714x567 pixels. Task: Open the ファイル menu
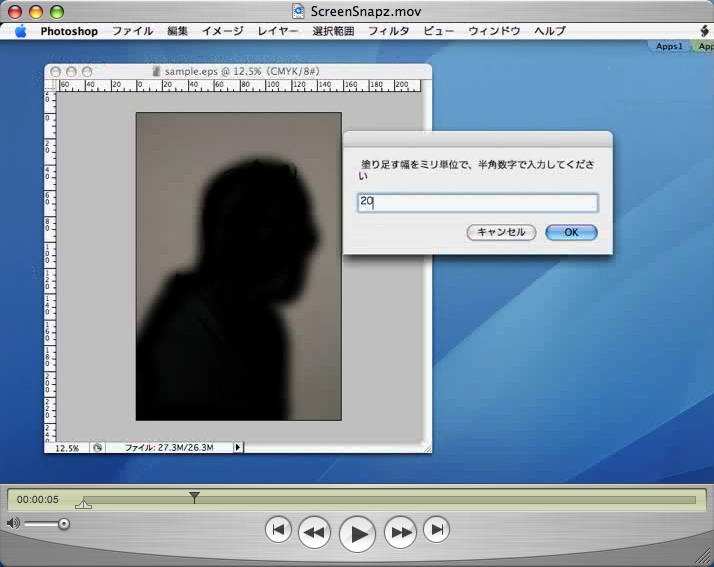click(x=133, y=31)
